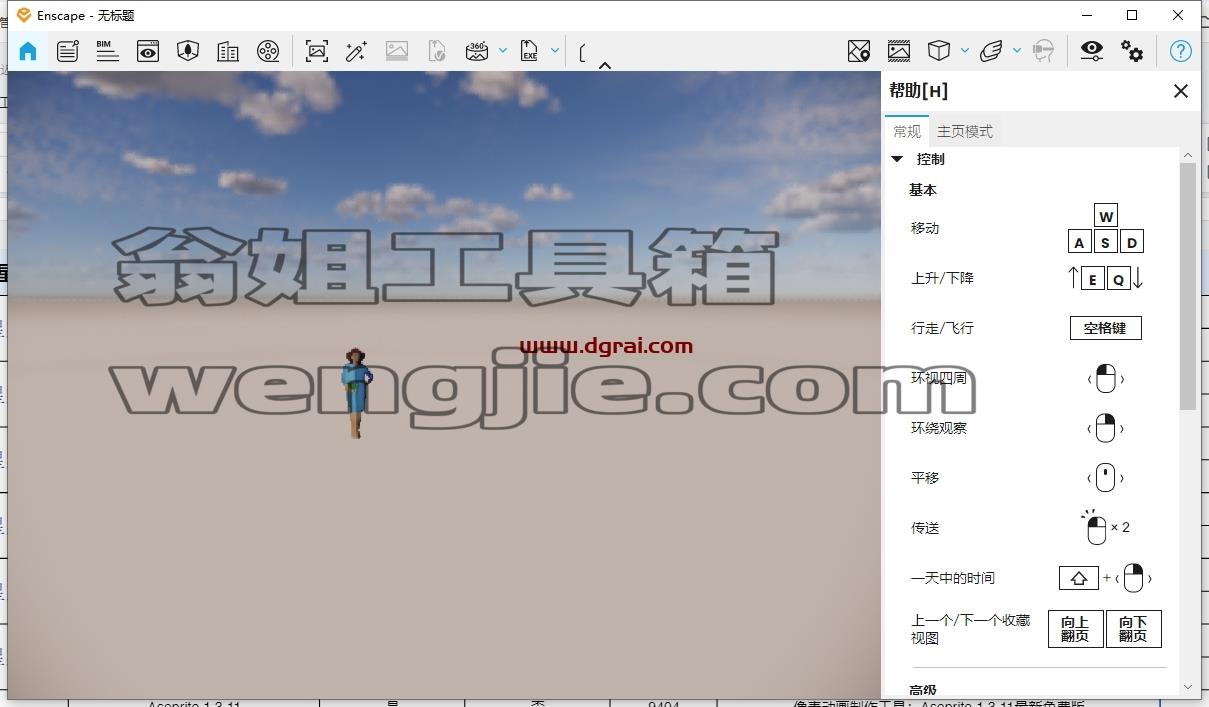Click the 环视四周 mouse icon

coord(1105,378)
